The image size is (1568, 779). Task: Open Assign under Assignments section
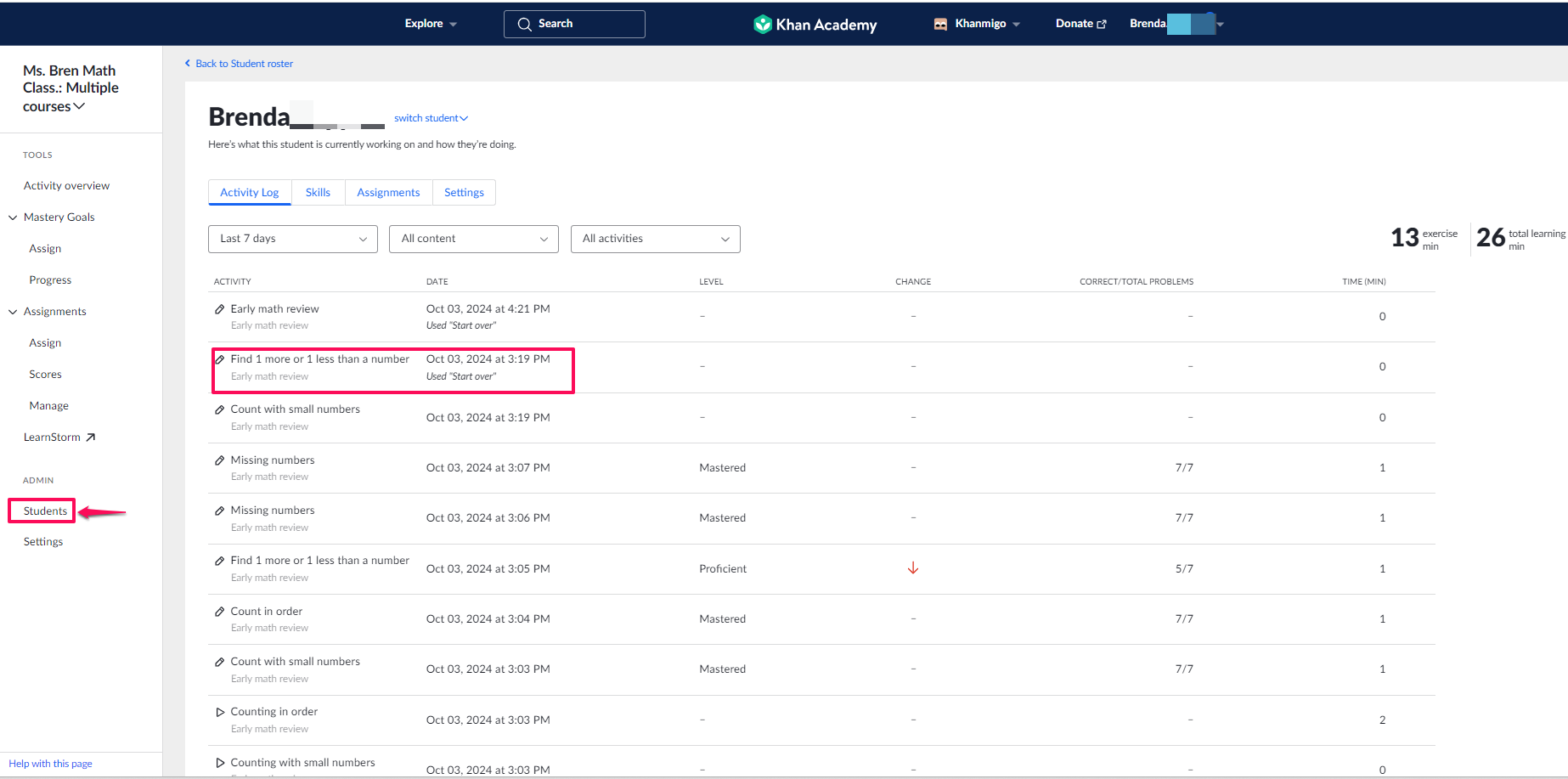click(45, 343)
